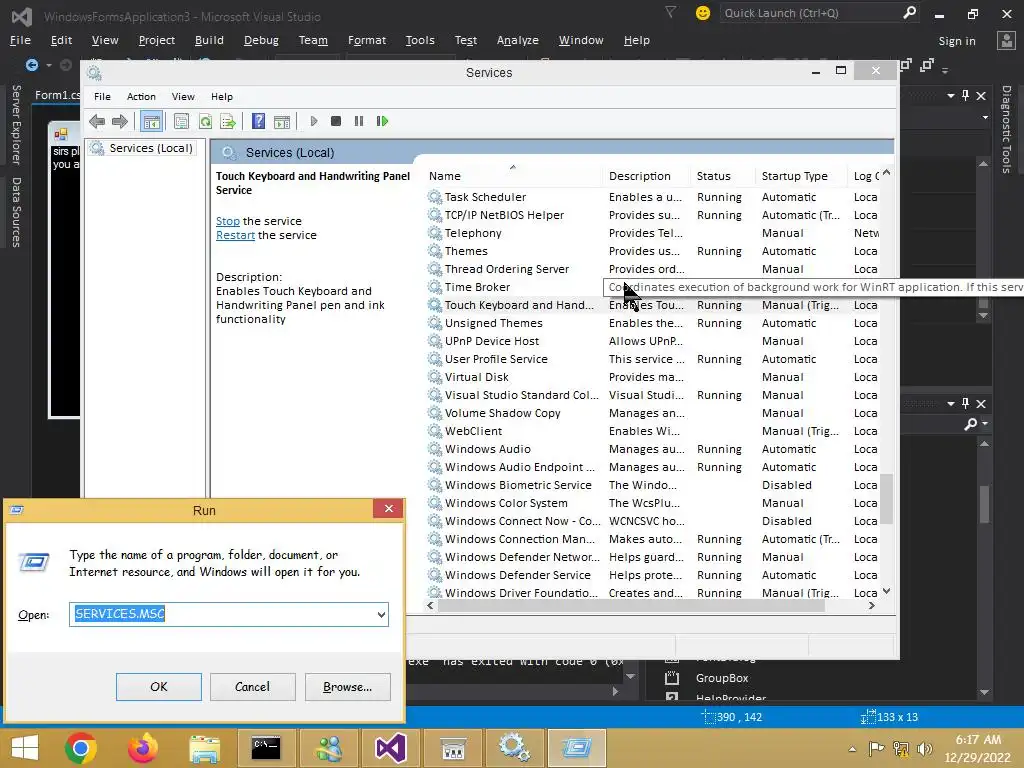Screen dimensions: 1024x768
Task: Click Sign in in Visual Studio
Action: (957, 41)
